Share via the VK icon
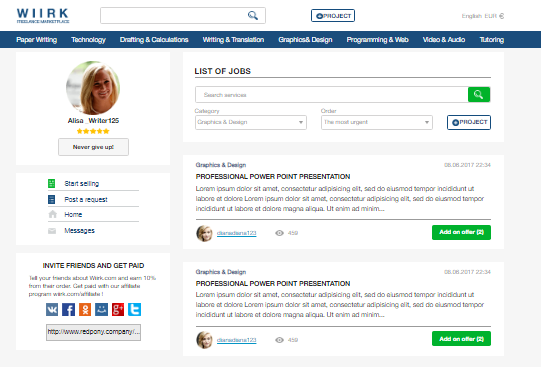The height and width of the screenshot is (367, 541). click(x=52, y=309)
